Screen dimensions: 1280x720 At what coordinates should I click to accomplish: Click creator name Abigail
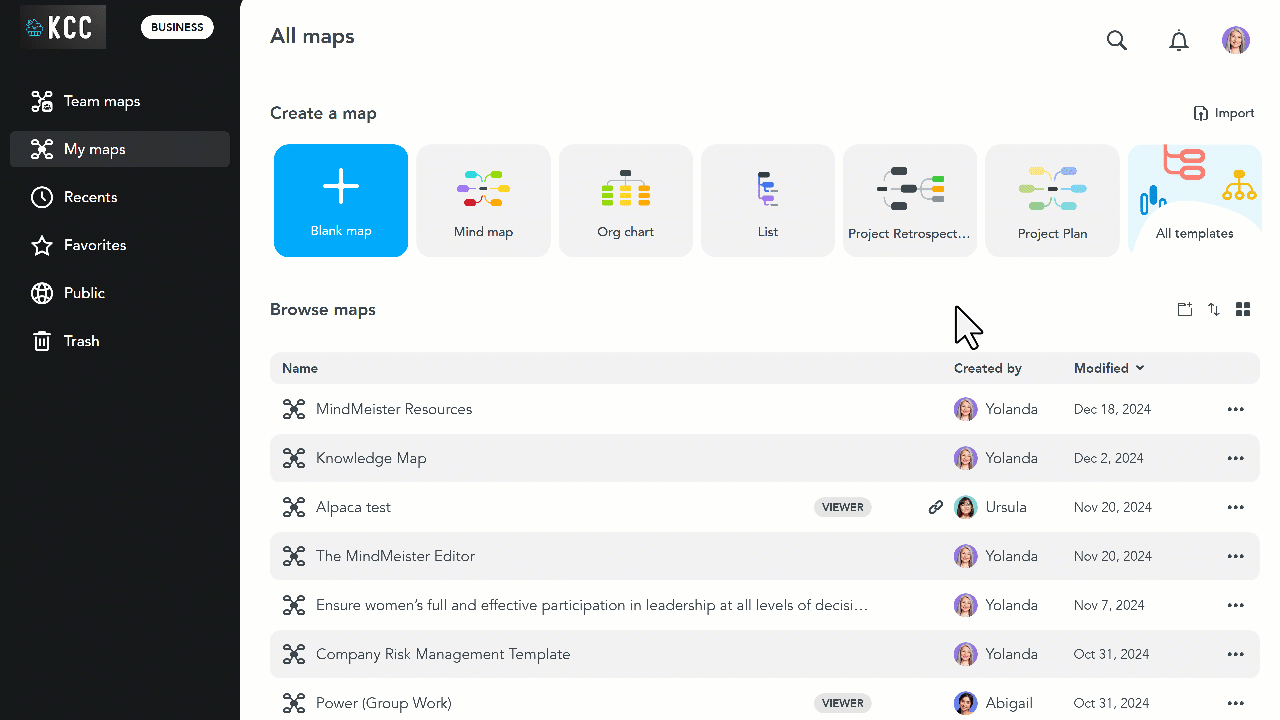[1008, 703]
